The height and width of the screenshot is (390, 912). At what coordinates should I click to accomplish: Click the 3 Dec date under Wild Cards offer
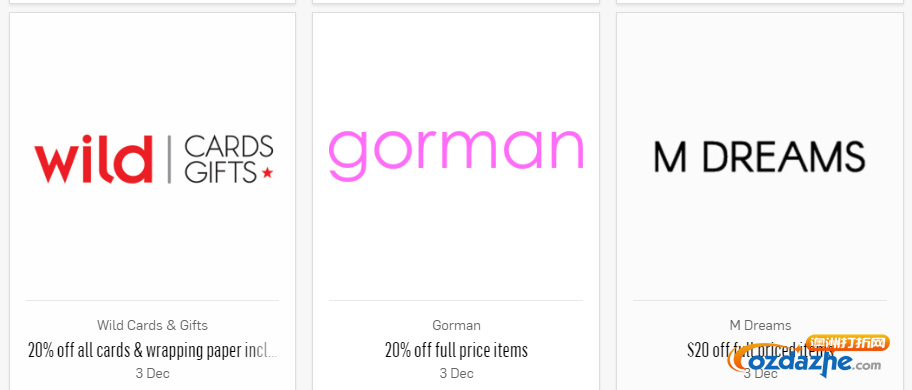[x=152, y=373]
